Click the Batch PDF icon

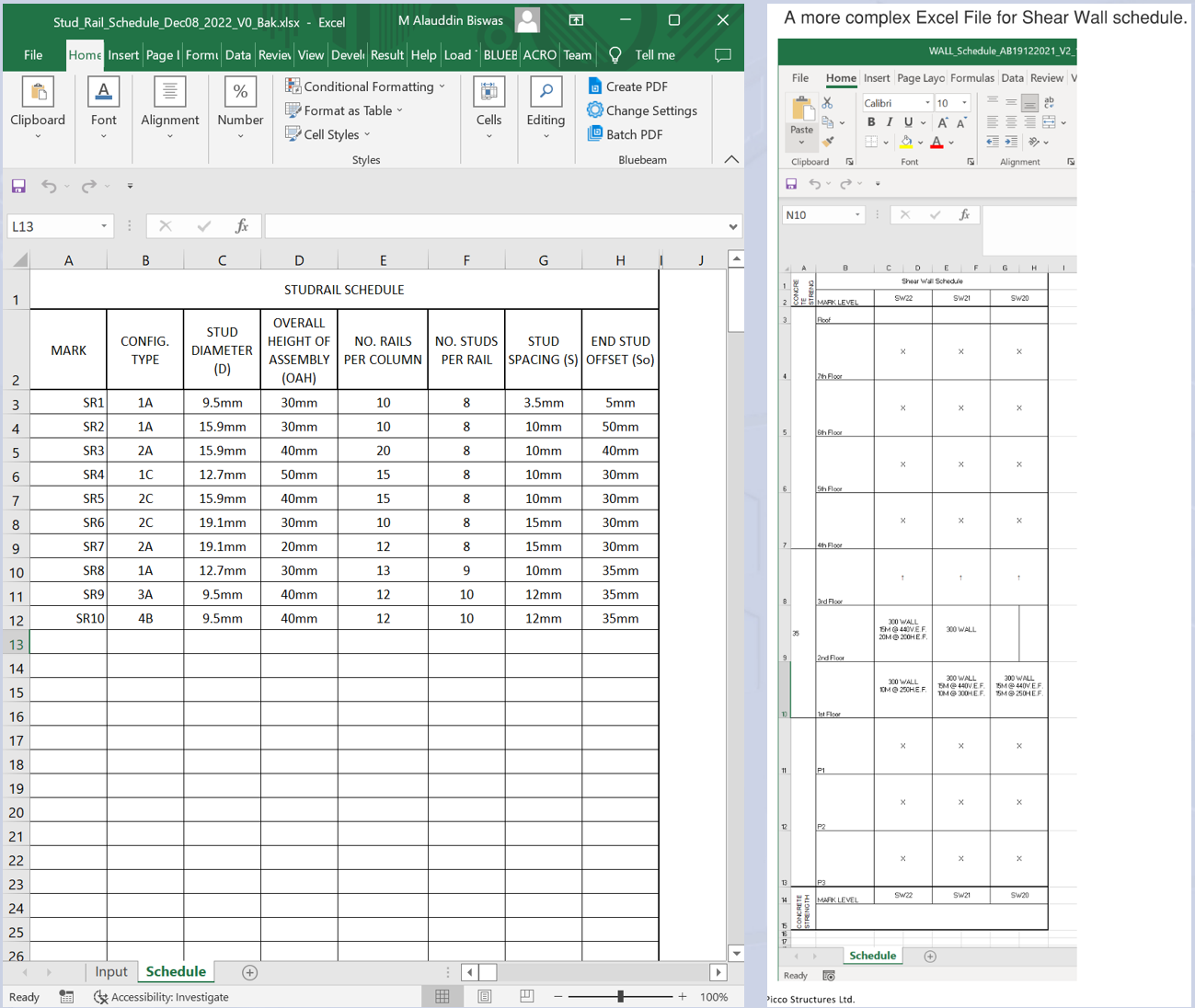[x=595, y=134]
